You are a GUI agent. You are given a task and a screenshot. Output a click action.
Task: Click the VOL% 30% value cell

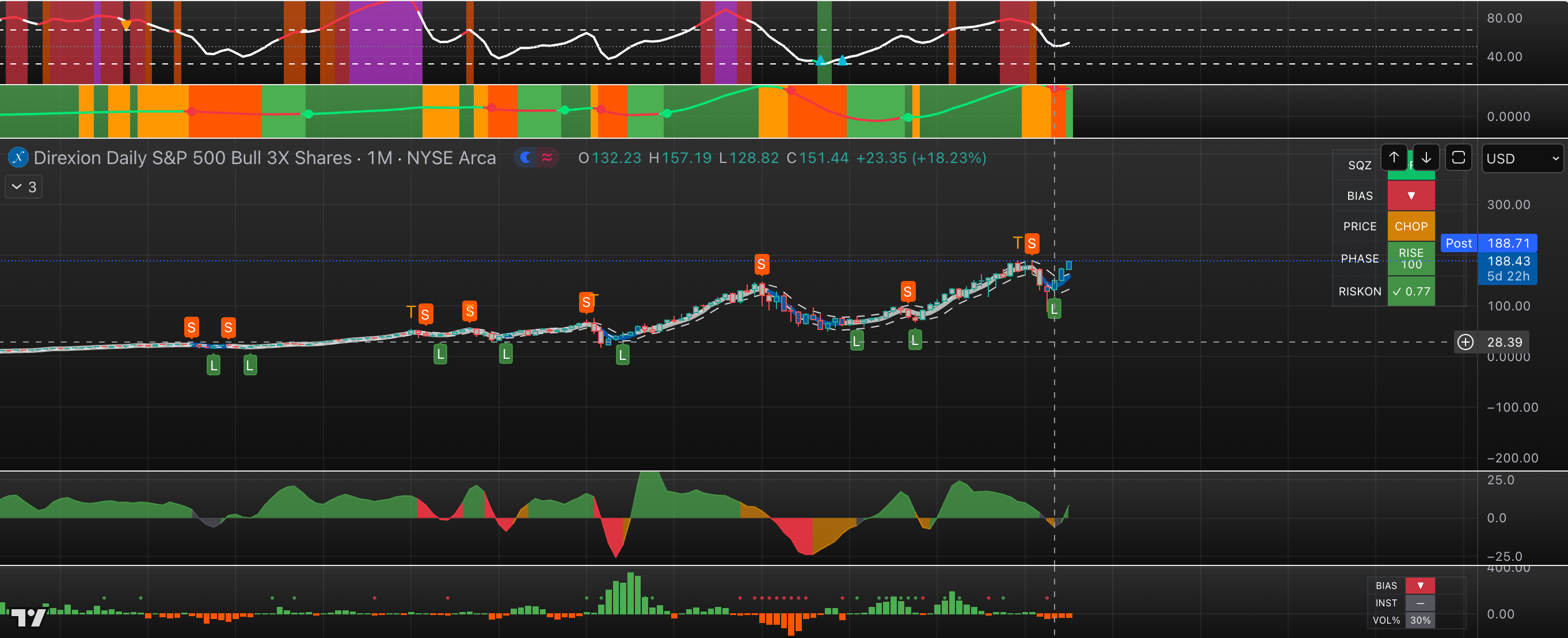[x=1420, y=620]
